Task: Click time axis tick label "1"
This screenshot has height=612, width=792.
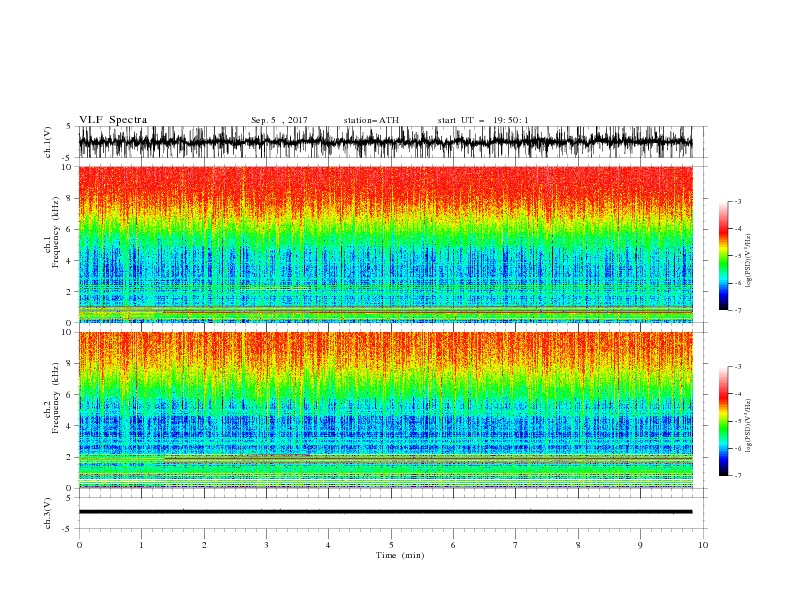Action: (x=141, y=545)
